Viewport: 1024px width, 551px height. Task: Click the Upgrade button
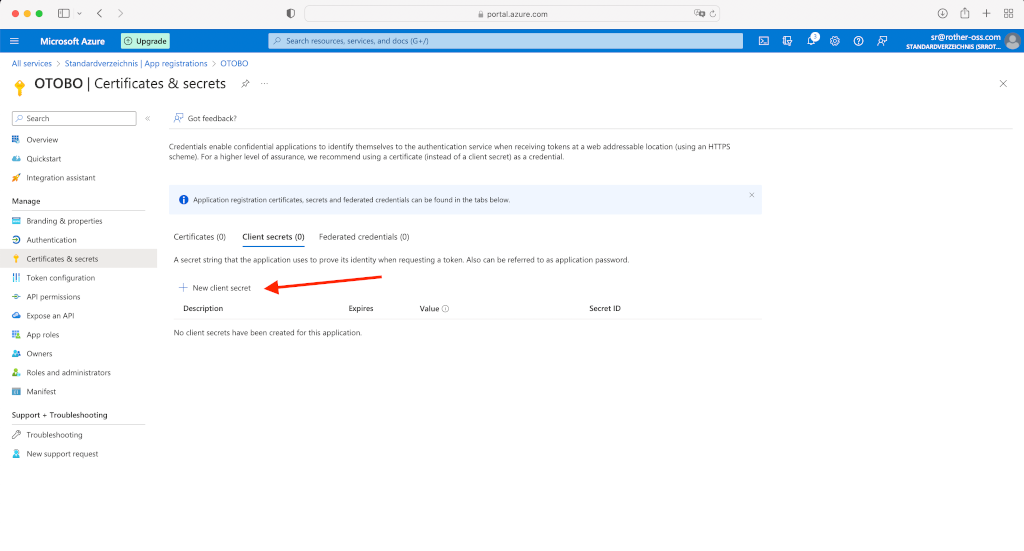pyautogui.click(x=145, y=41)
